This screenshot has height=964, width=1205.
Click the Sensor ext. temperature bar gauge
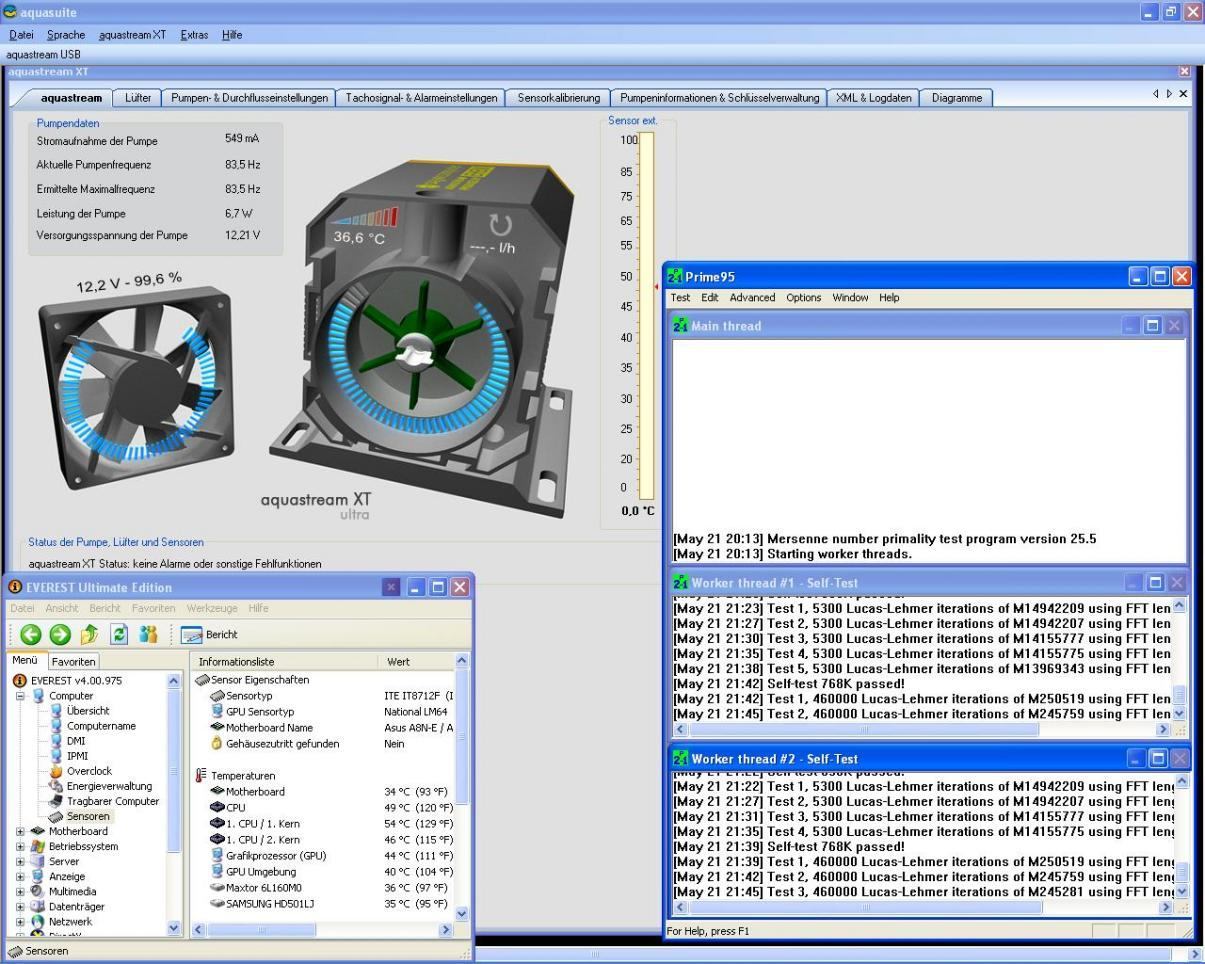point(646,315)
